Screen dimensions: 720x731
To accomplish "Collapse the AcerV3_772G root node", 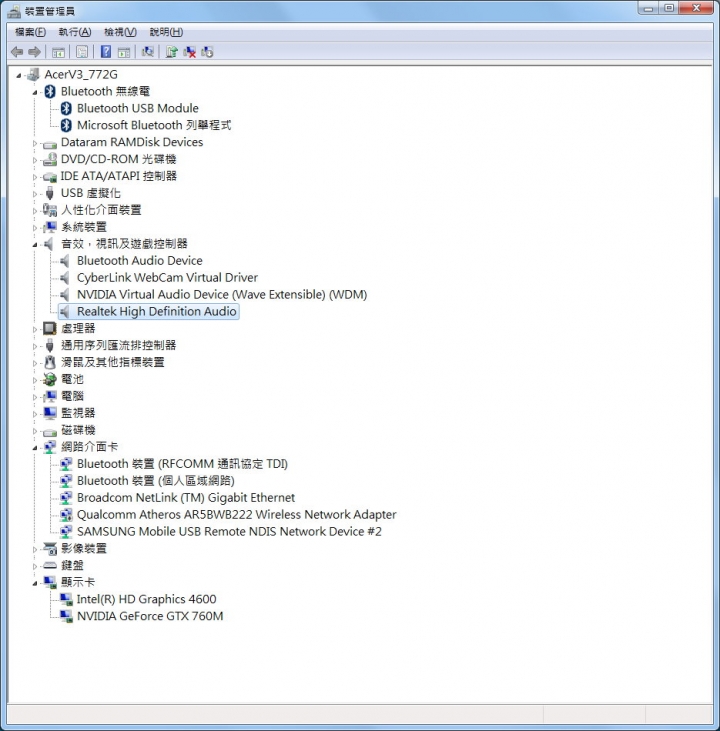I will click(x=19, y=75).
